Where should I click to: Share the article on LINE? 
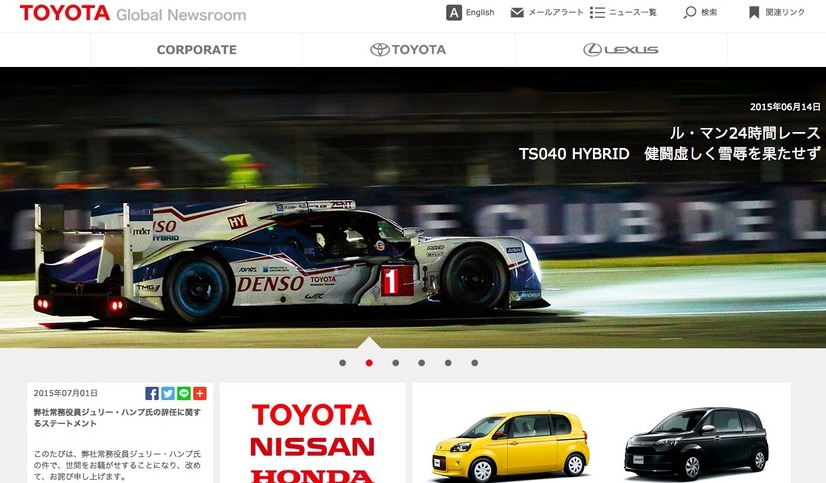tap(184, 393)
